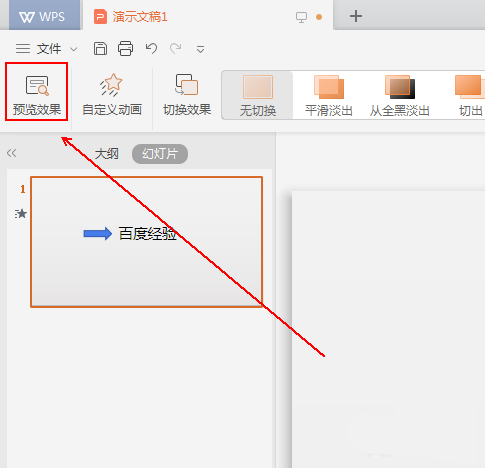Expand the dropdown arrow beside 文件
This screenshot has width=485, height=468.
pos(74,50)
